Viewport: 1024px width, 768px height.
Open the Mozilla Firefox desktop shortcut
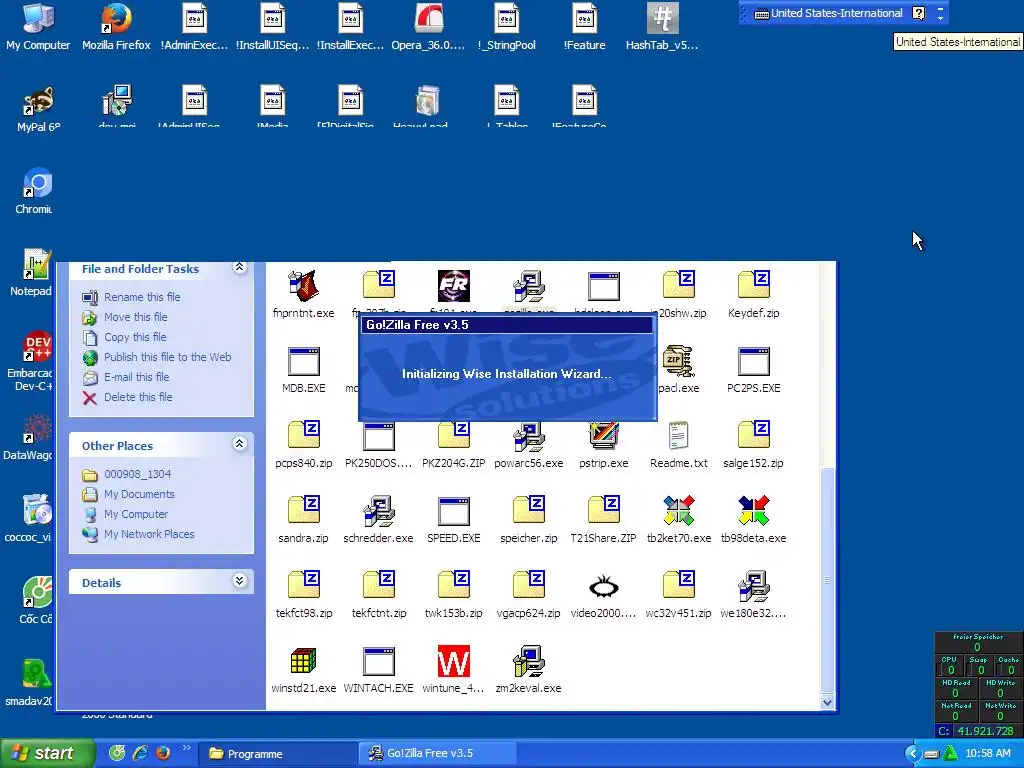[x=116, y=27]
